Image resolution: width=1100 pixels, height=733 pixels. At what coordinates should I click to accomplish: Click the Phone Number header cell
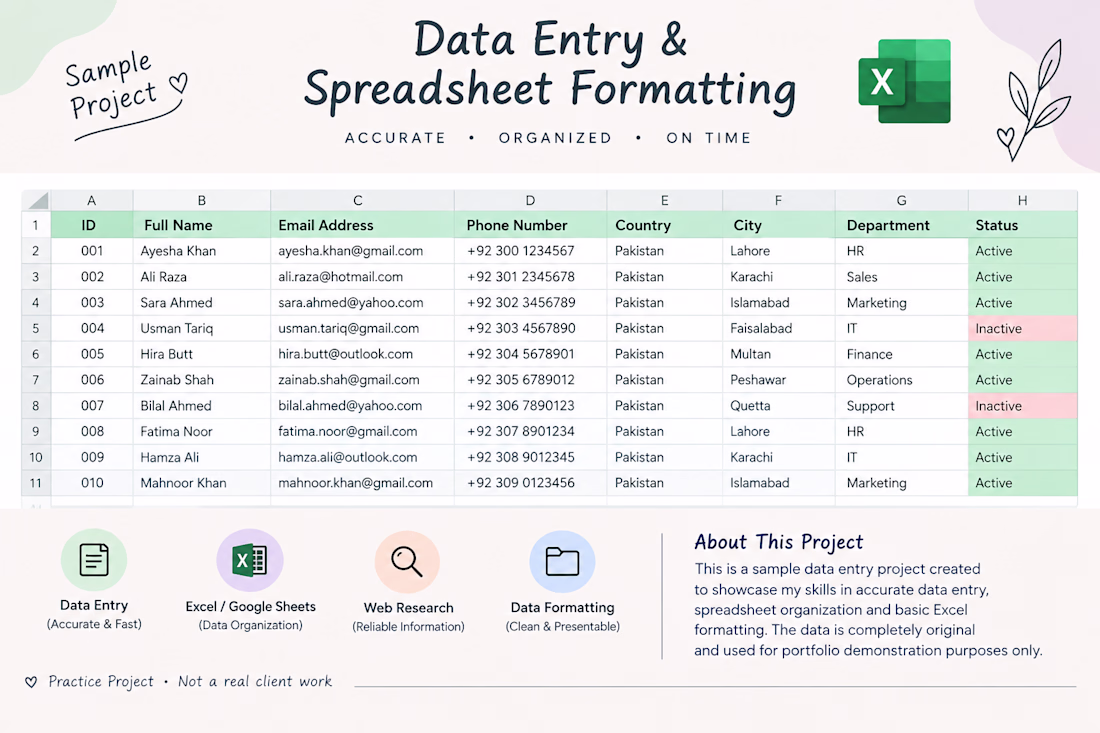pos(530,225)
